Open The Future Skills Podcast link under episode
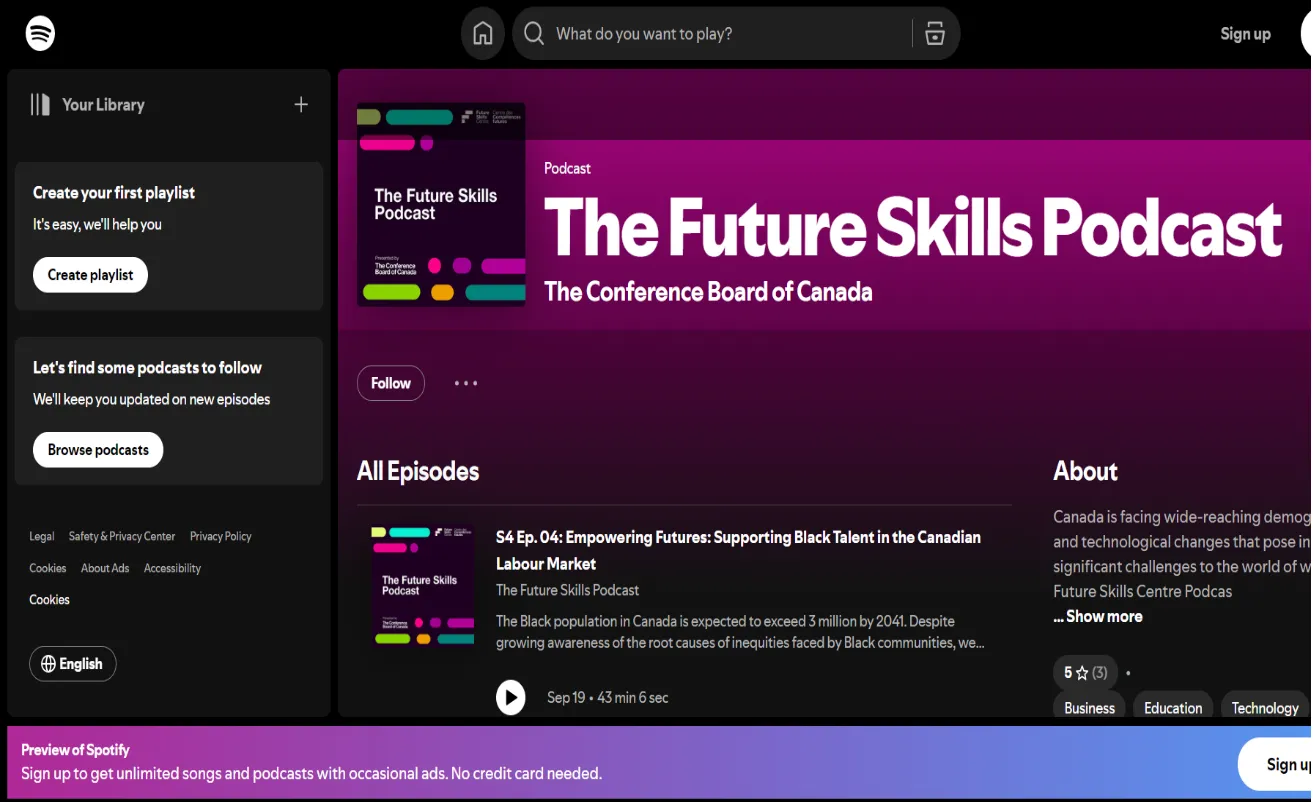The height and width of the screenshot is (802, 1314). pyautogui.click(x=567, y=591)
